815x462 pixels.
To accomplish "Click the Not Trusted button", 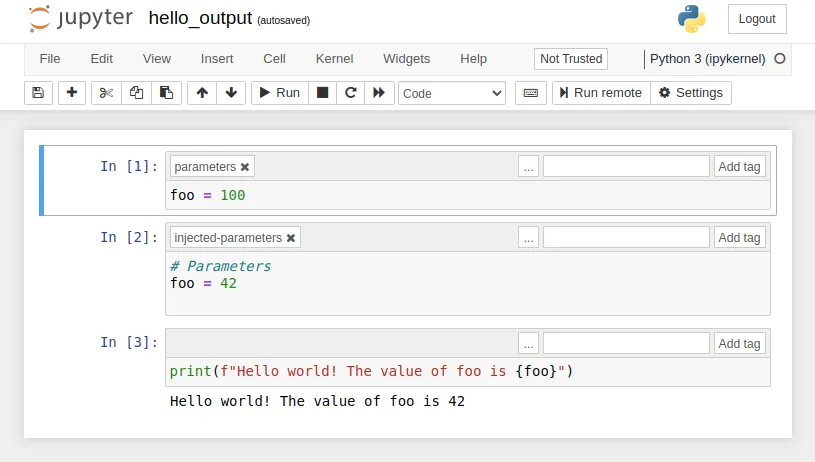I will coord(571,59).
